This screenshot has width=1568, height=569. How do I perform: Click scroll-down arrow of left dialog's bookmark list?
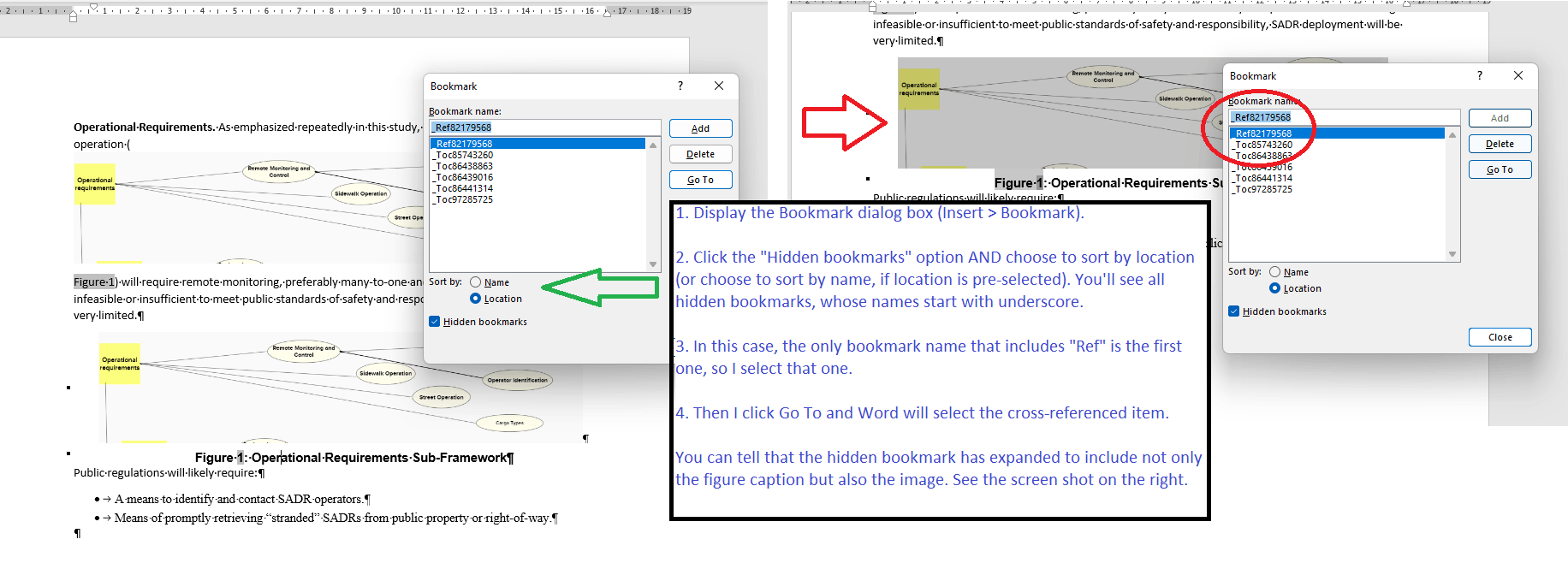653,264
